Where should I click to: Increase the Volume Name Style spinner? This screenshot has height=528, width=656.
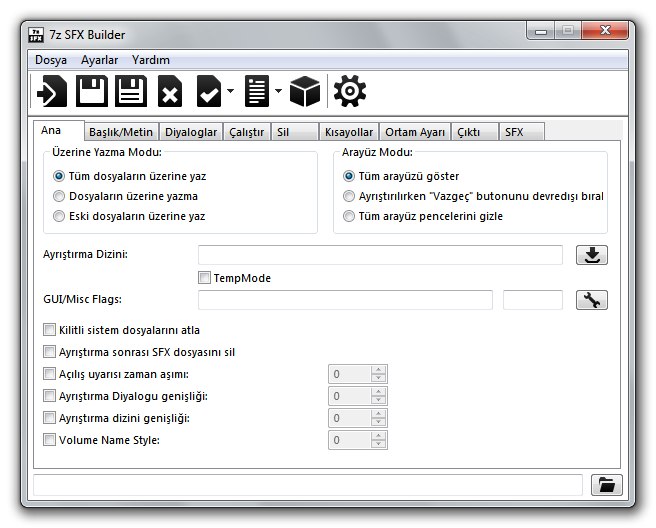378,436
